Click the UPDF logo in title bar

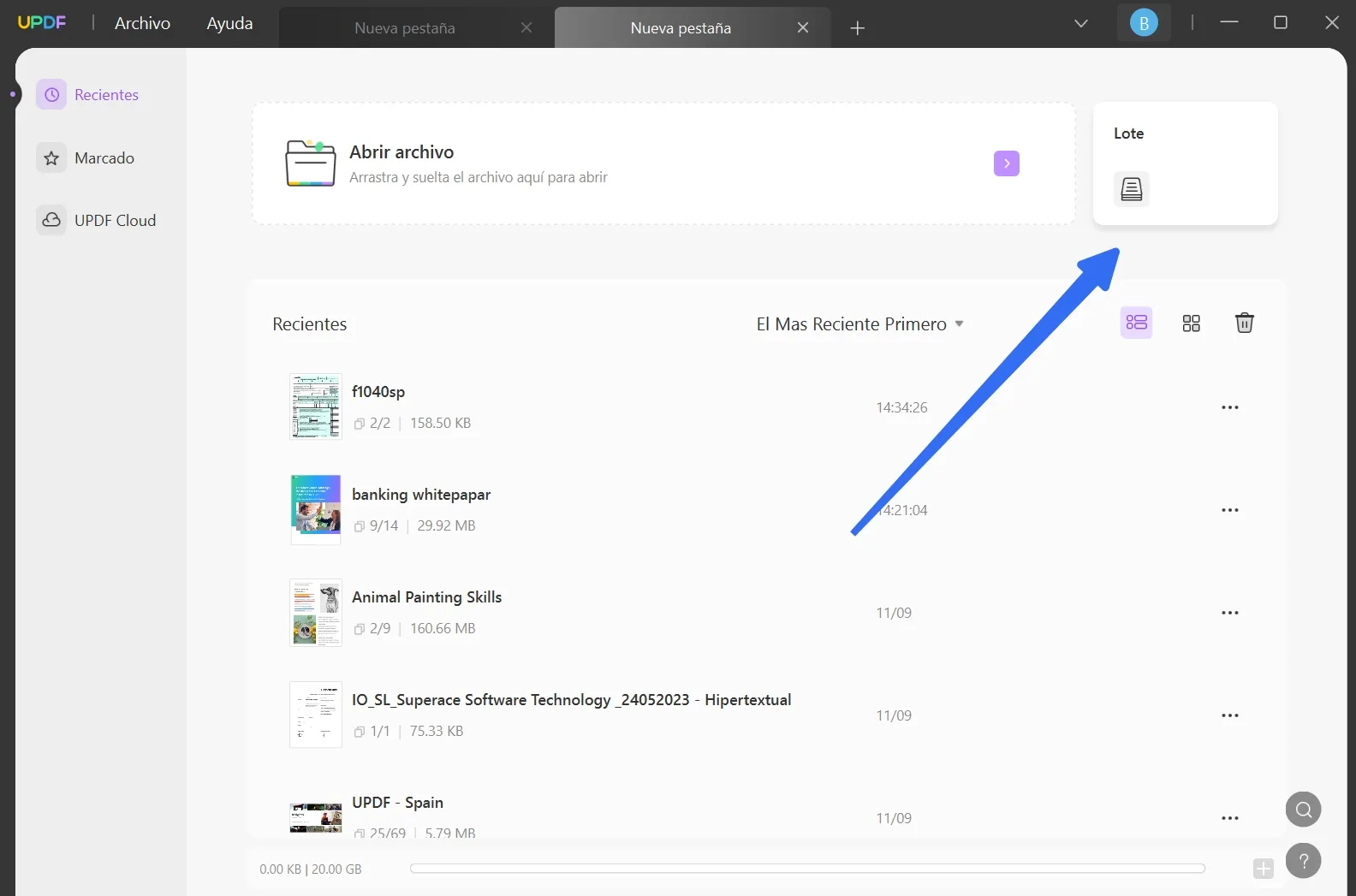point(41,23)
